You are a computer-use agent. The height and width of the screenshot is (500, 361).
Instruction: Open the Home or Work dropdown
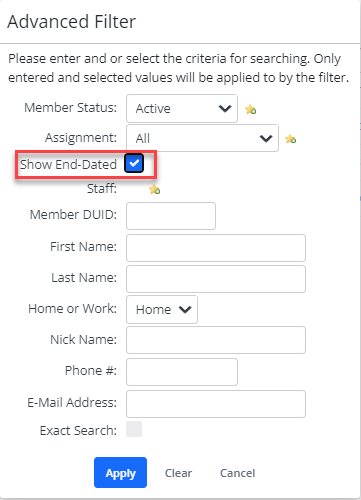tap(162, 309)
